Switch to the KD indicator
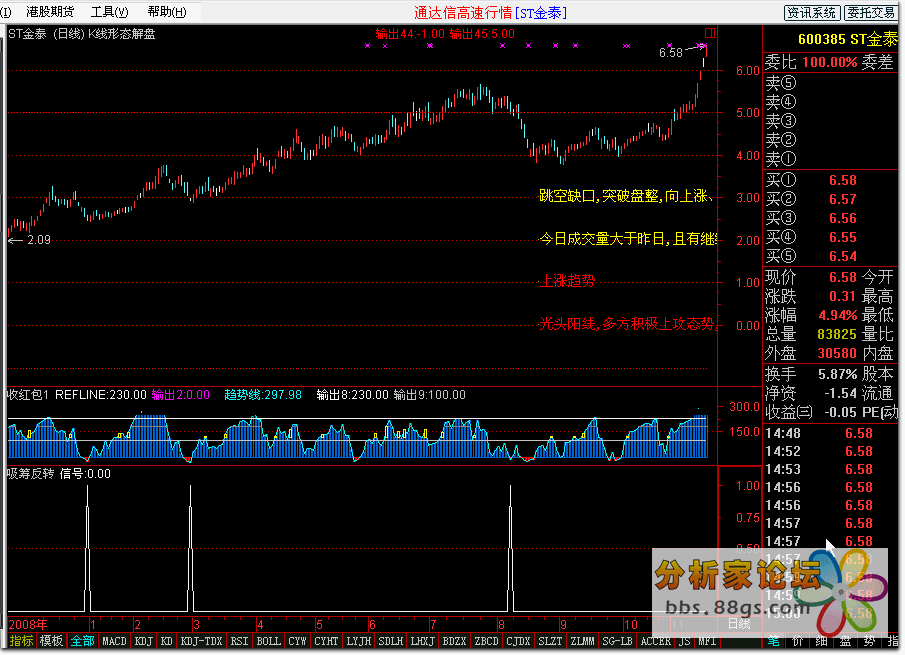The width and height of the screenshot is (905, 655). click(167, 641)
